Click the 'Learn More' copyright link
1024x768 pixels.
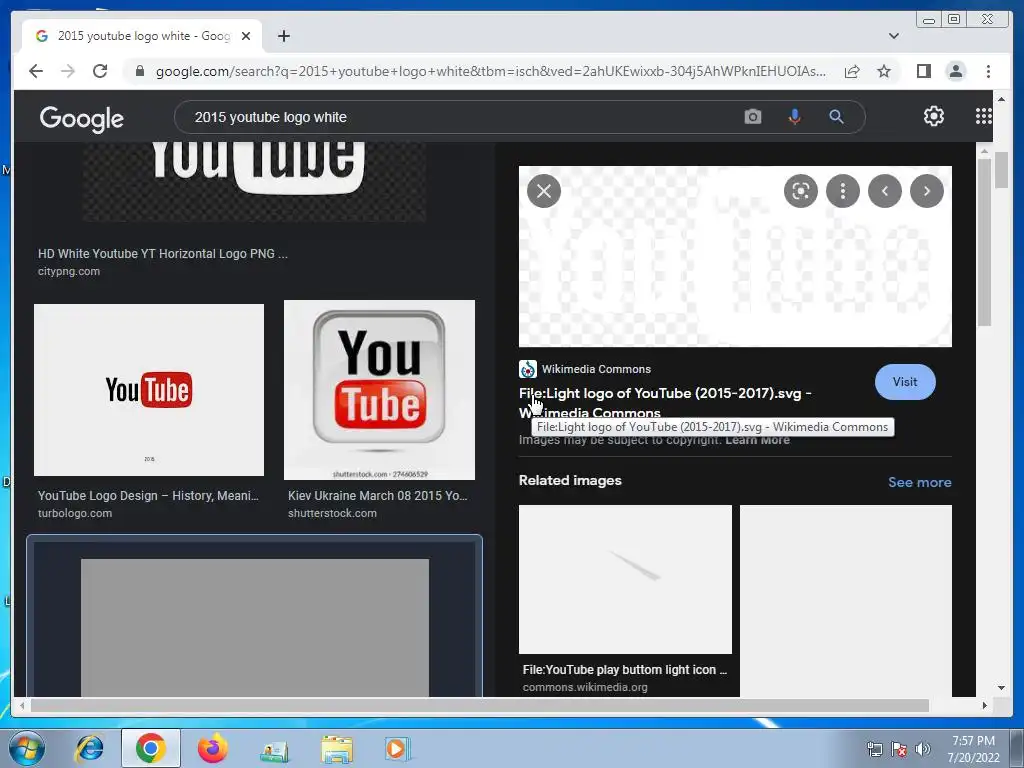[x=757, y=440]
